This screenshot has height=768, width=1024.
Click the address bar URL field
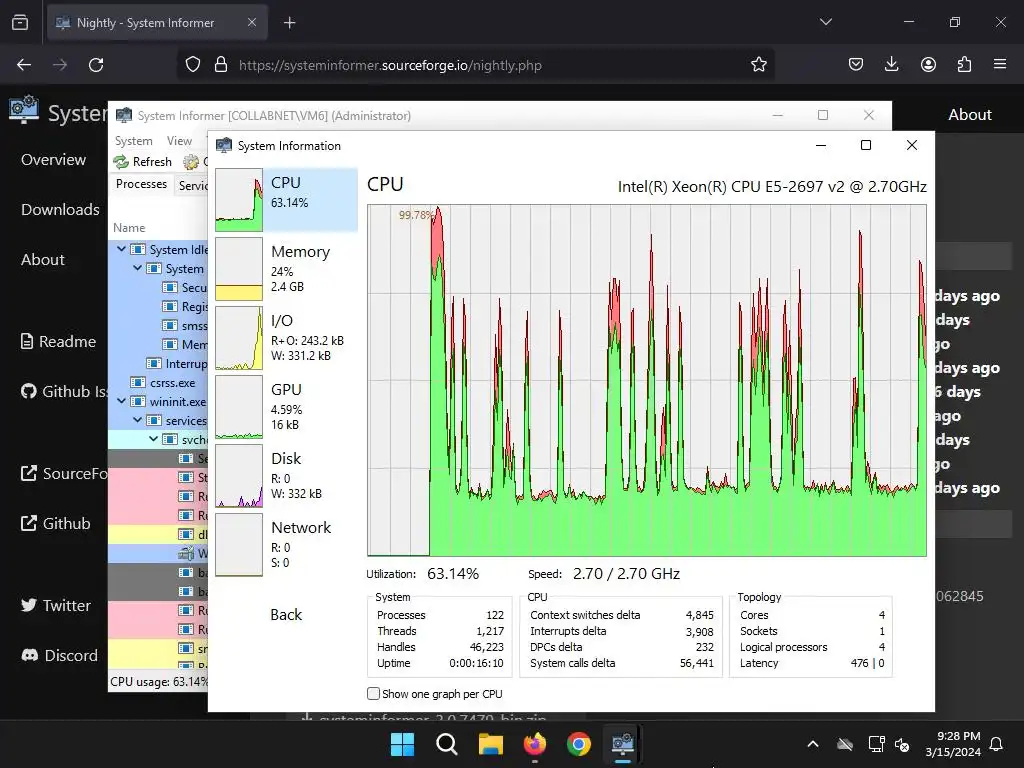tap(477, 65)
